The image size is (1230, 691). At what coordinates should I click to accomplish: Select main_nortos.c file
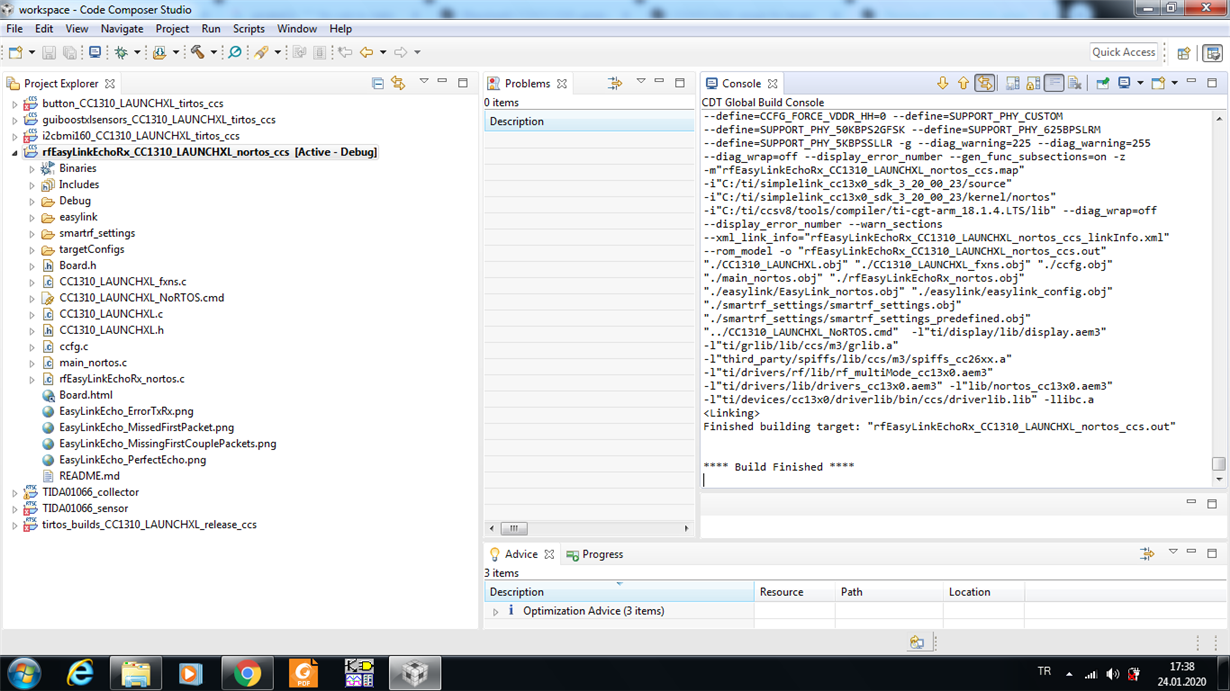coord(93,363)
